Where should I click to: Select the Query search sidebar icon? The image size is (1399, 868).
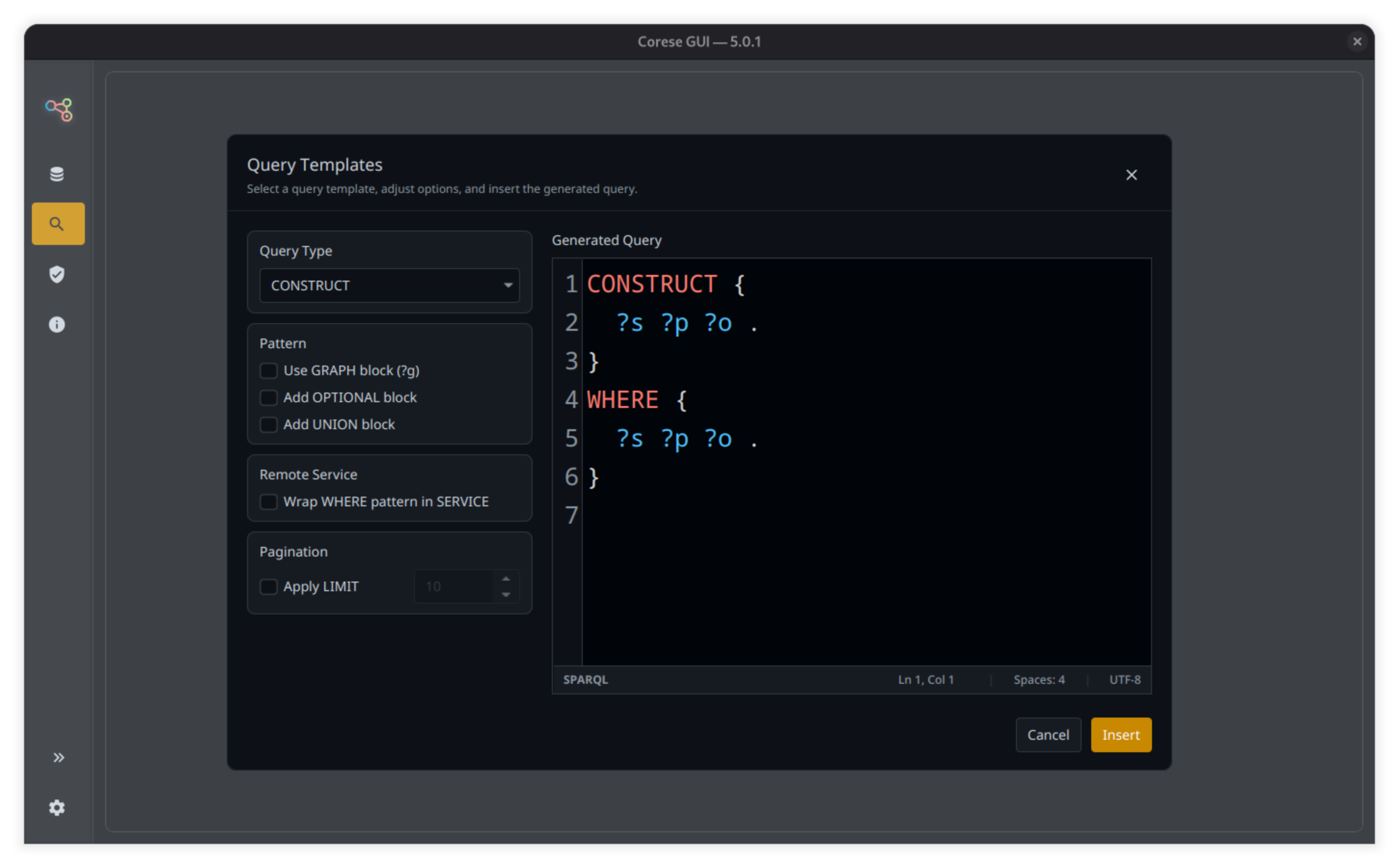click(58, 224)
